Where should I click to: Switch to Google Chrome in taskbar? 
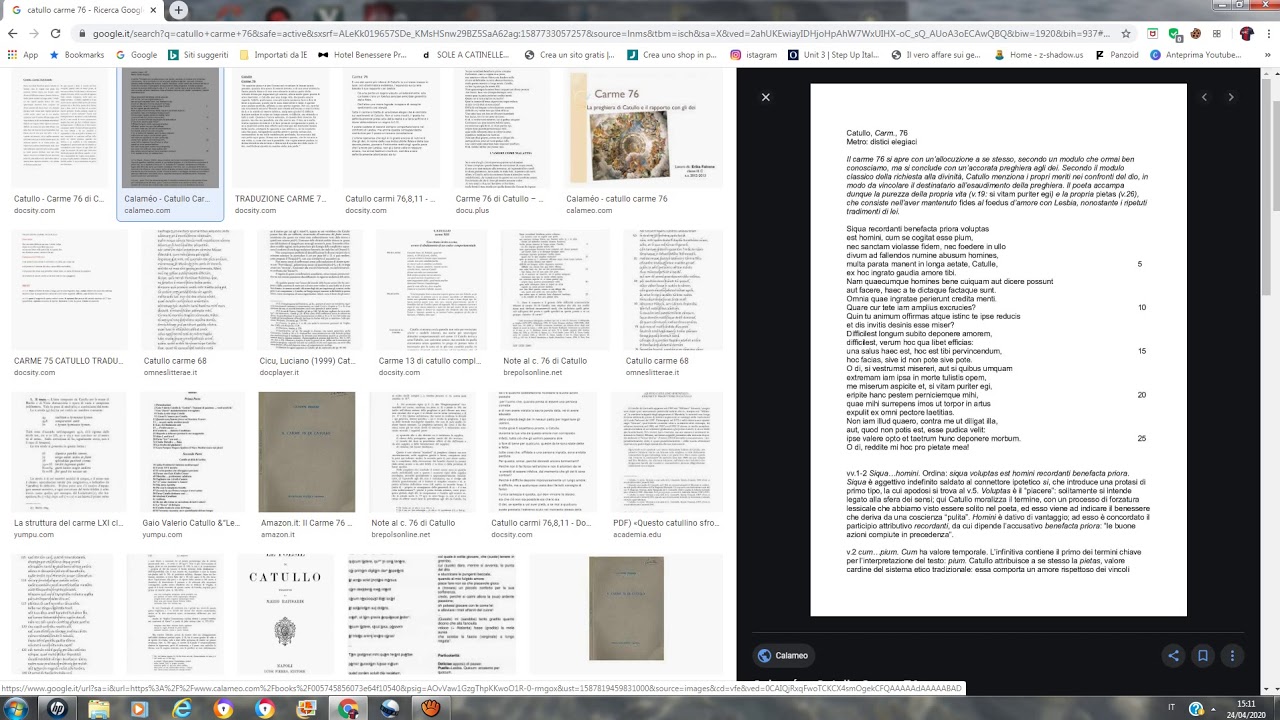coord(348,708)
